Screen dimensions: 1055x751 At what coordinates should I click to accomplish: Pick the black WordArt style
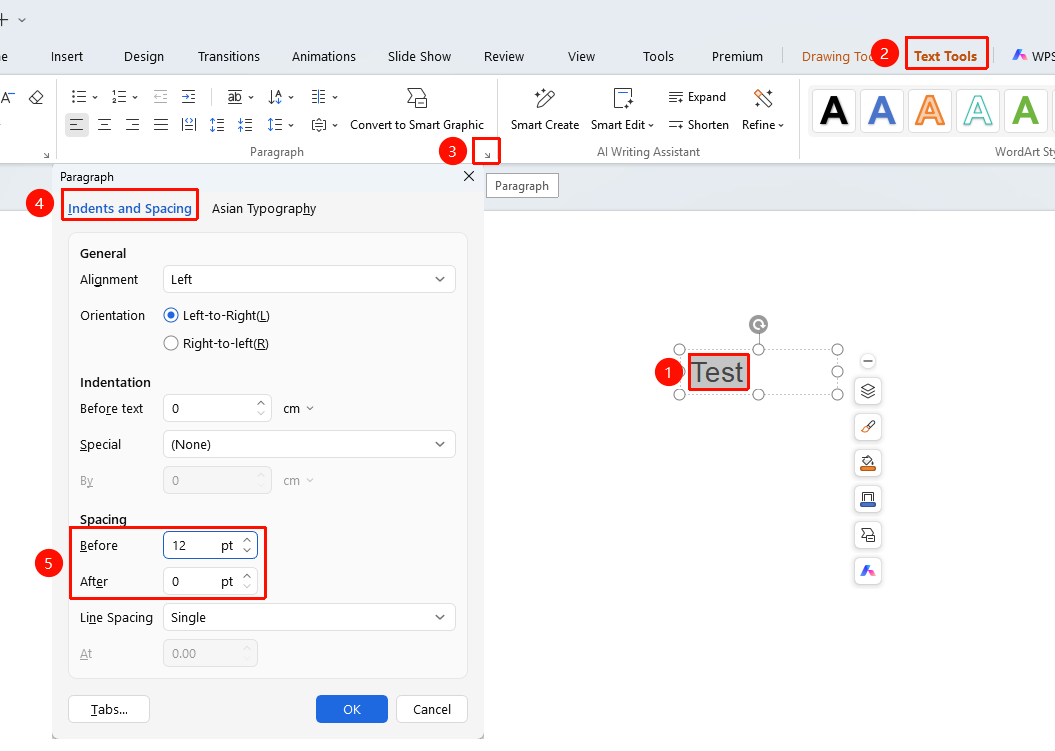coord(834,110)
